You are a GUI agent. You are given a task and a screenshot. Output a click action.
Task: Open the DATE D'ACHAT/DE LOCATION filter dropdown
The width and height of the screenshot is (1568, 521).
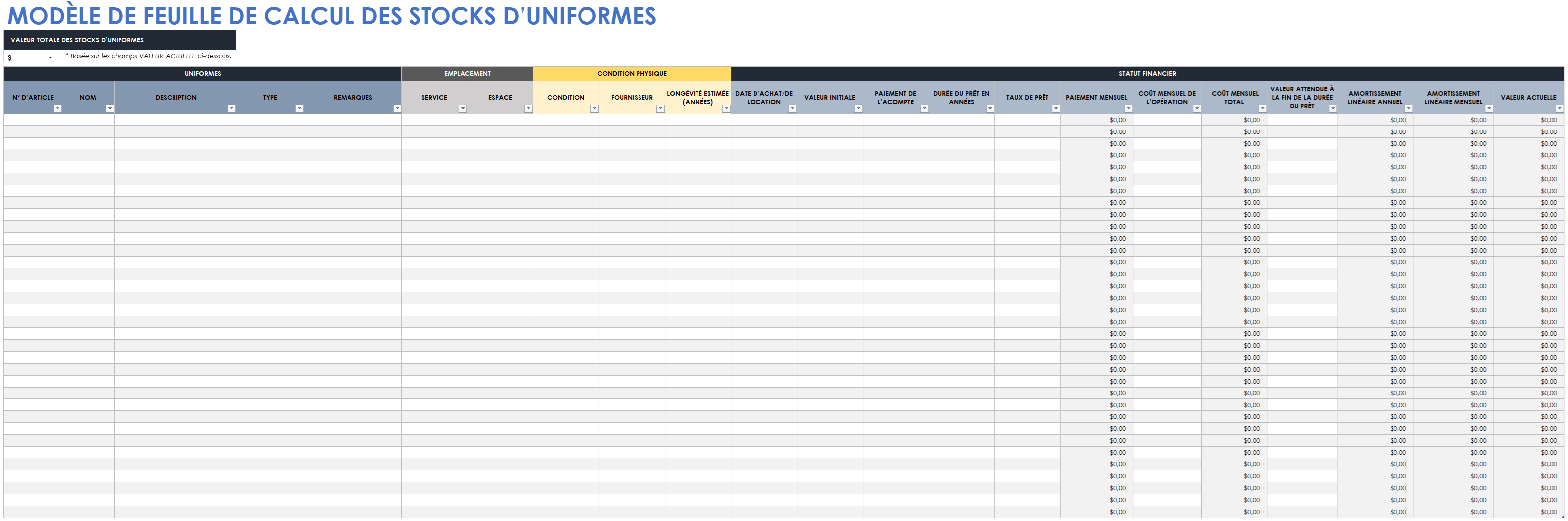point(792,109)
